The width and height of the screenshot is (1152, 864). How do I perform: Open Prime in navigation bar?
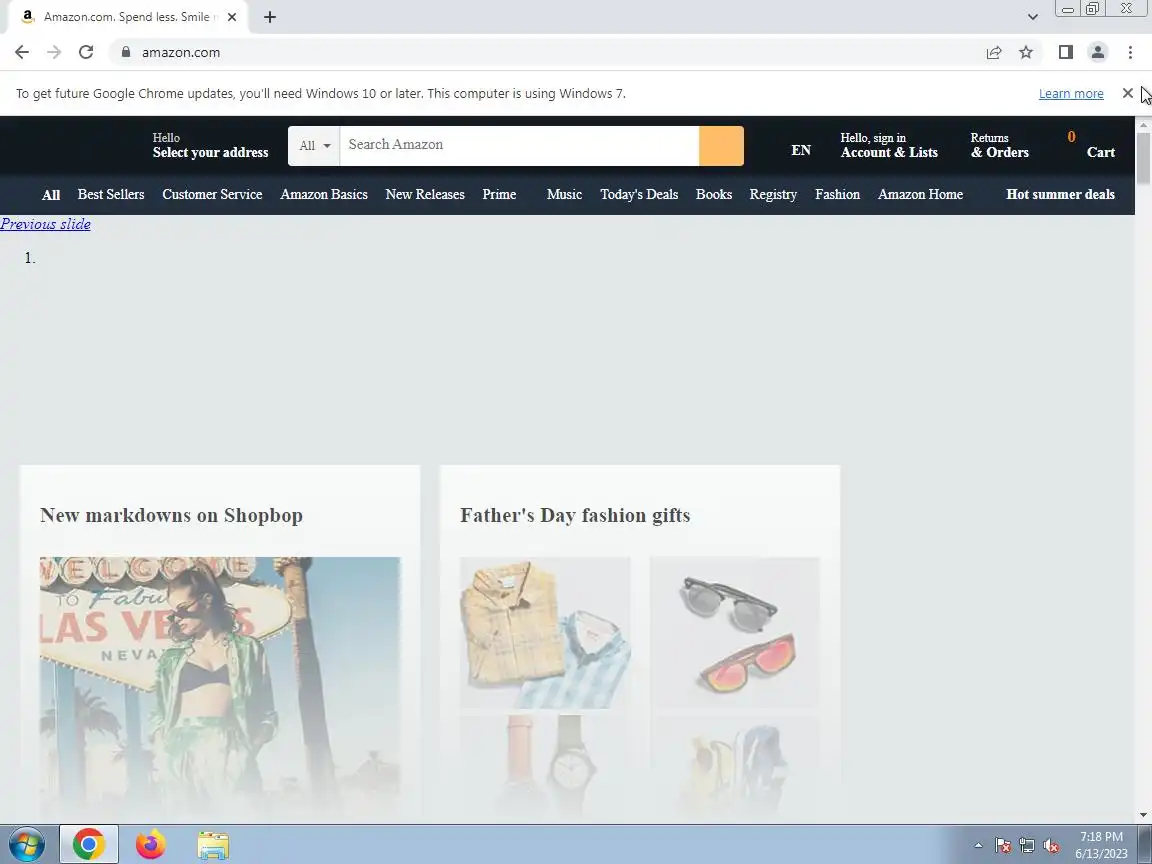(499, 195)
